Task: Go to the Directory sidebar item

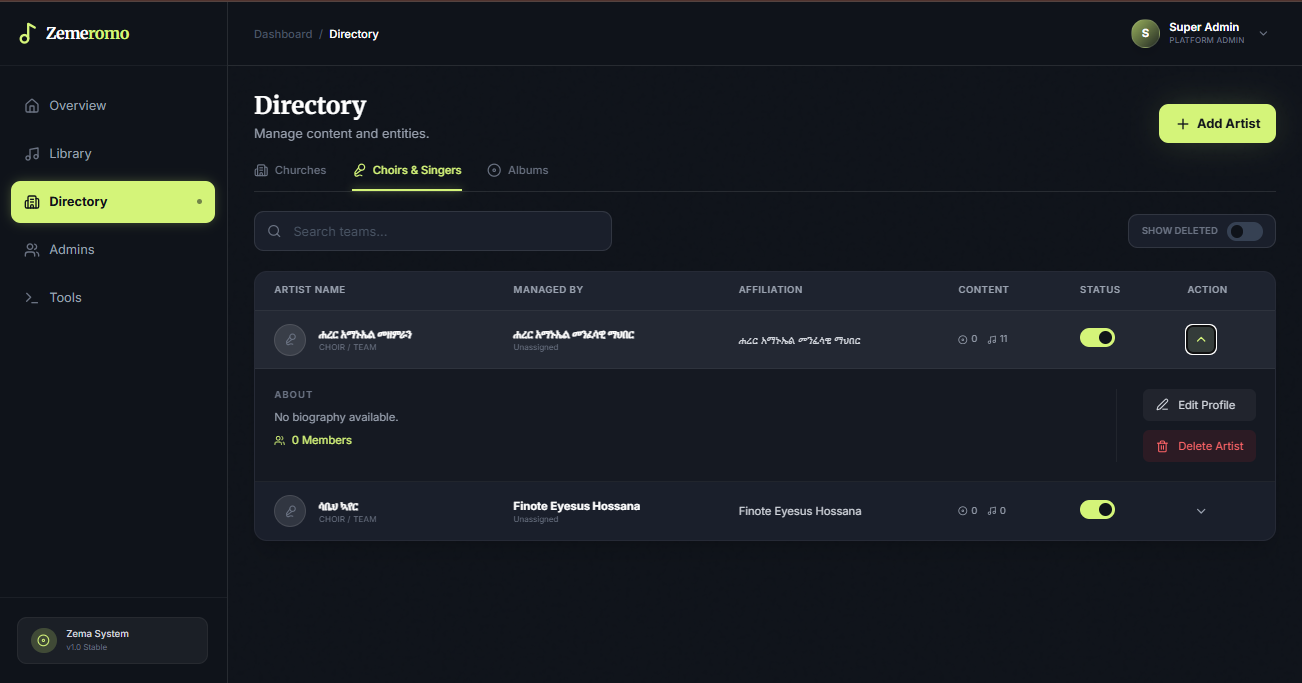Action: 113,202
